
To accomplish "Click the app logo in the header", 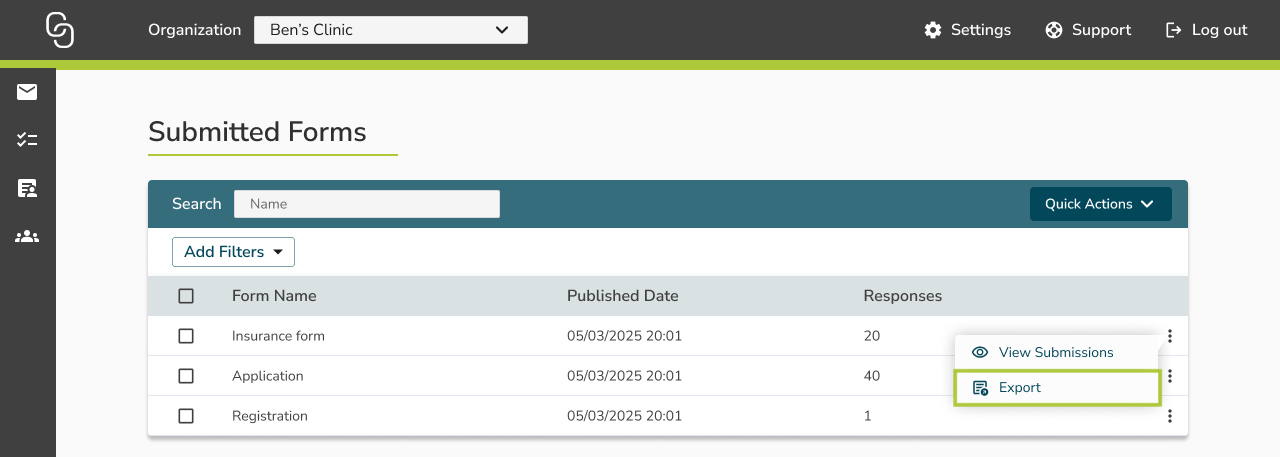I will click(x=60, y=30).
